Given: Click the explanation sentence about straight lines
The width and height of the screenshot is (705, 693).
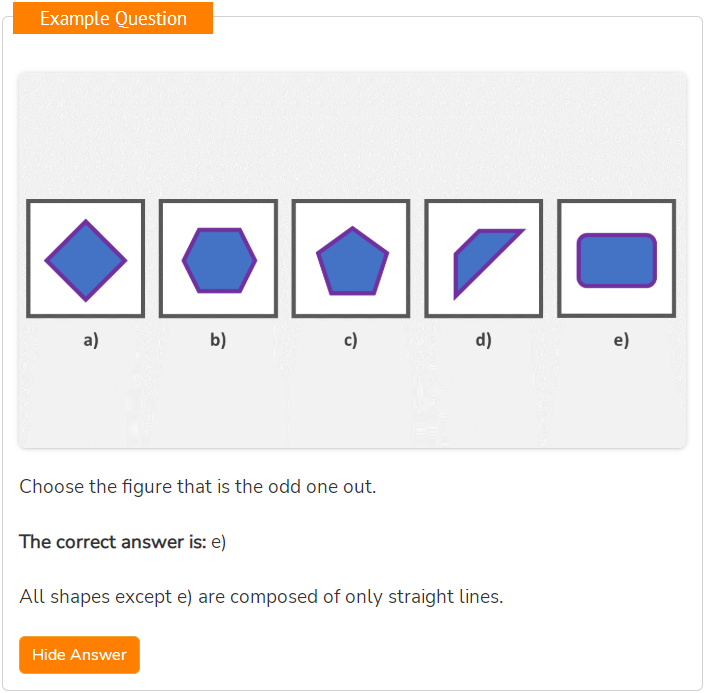Looking at the screenshot, I should [261, 597].
